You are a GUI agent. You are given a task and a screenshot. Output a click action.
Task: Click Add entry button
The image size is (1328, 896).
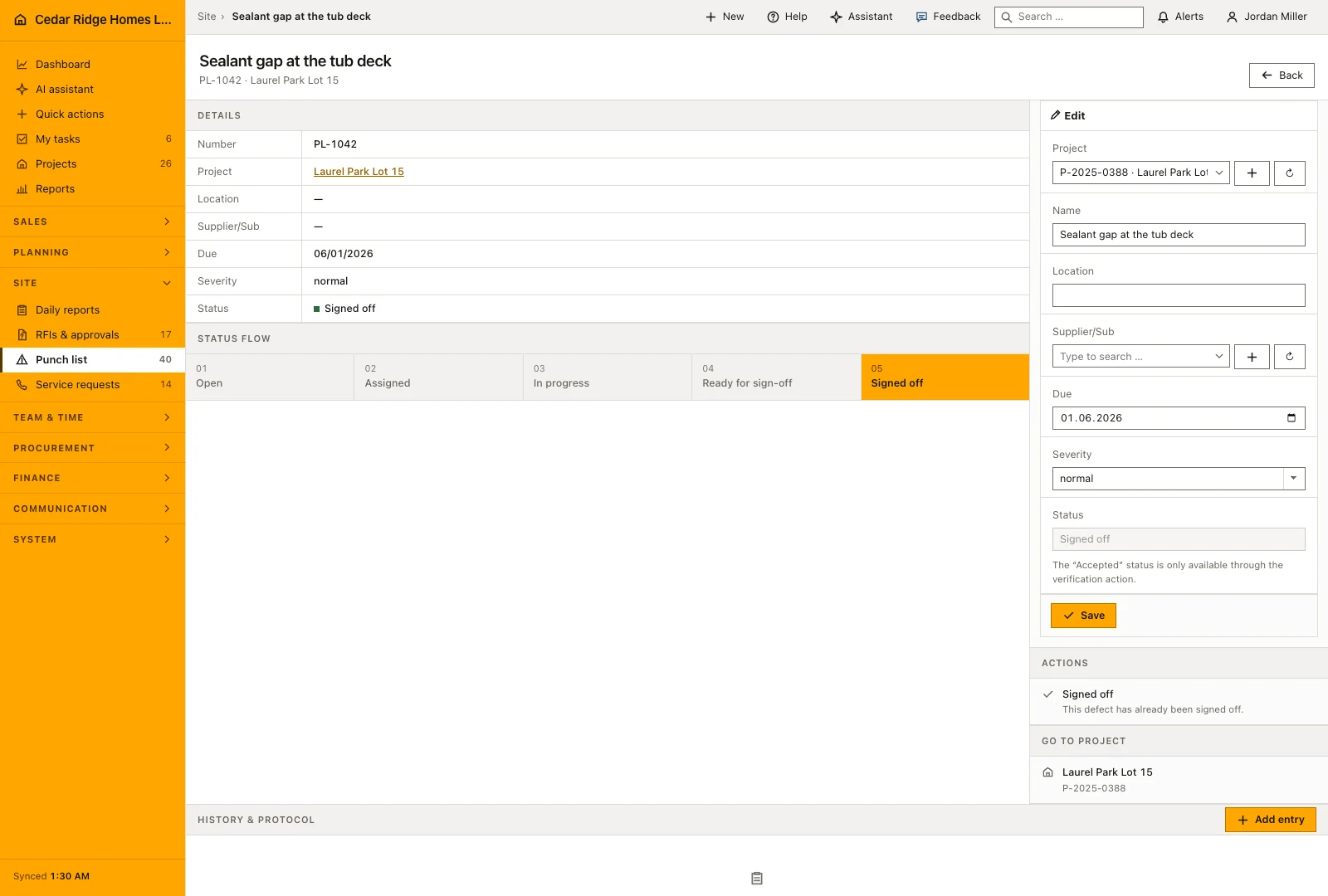pos(1271,820)
